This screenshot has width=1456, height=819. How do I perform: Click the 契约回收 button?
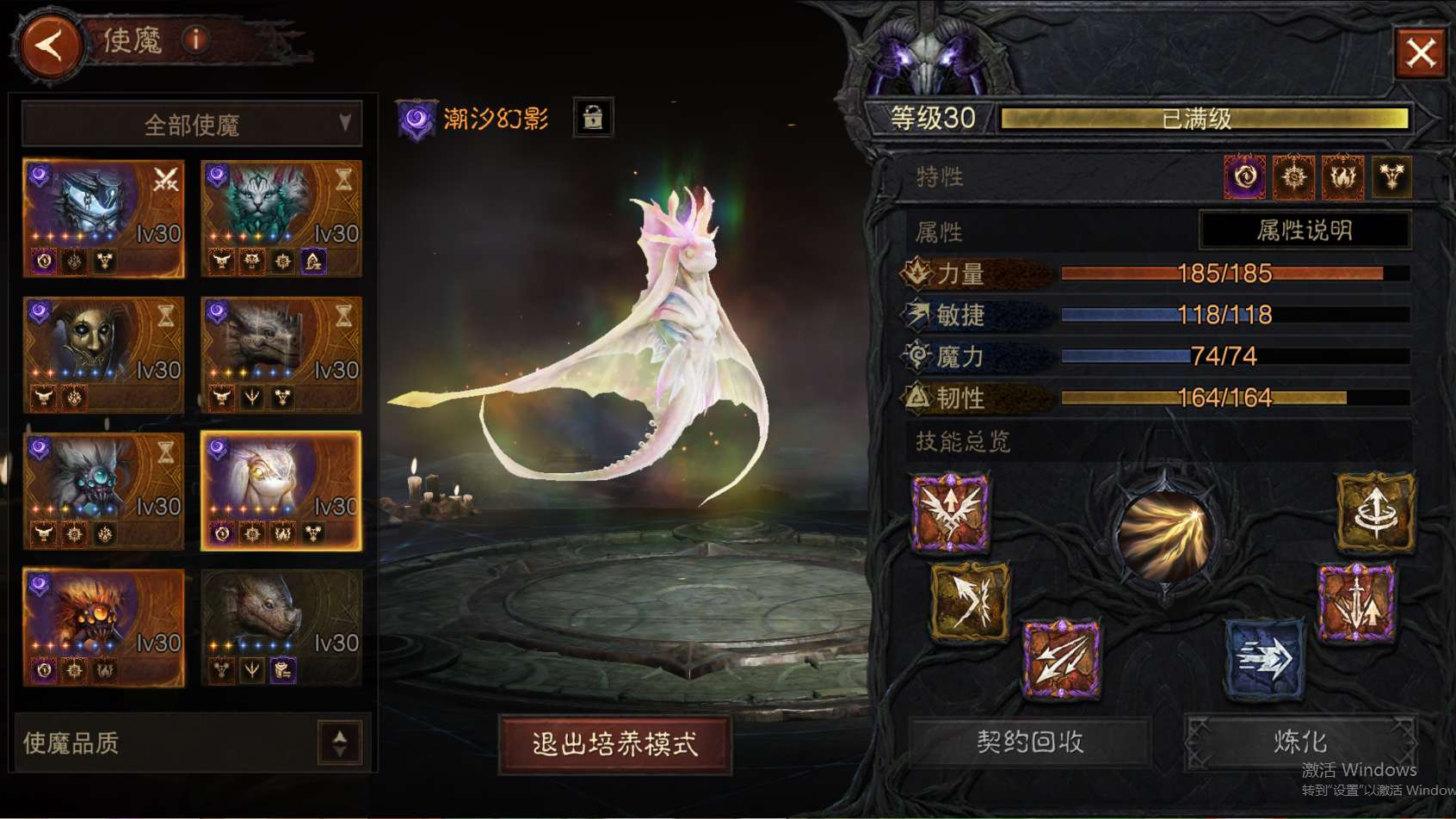pos(1029,742)
